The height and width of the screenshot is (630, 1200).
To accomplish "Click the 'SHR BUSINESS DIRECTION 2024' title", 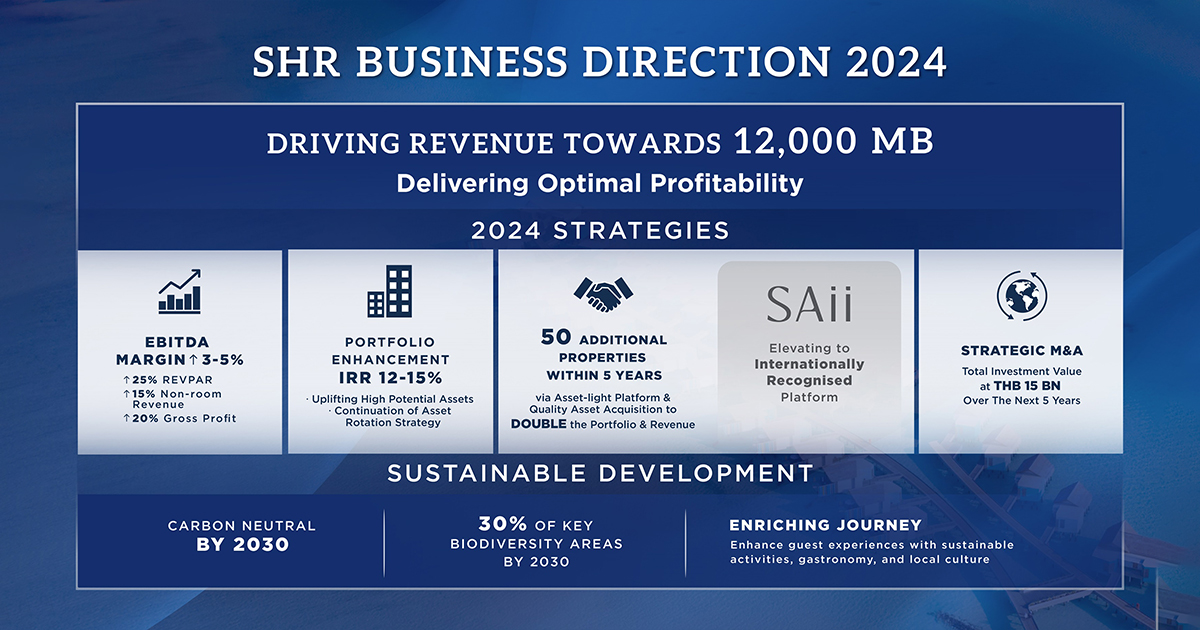I will [599, 62].
